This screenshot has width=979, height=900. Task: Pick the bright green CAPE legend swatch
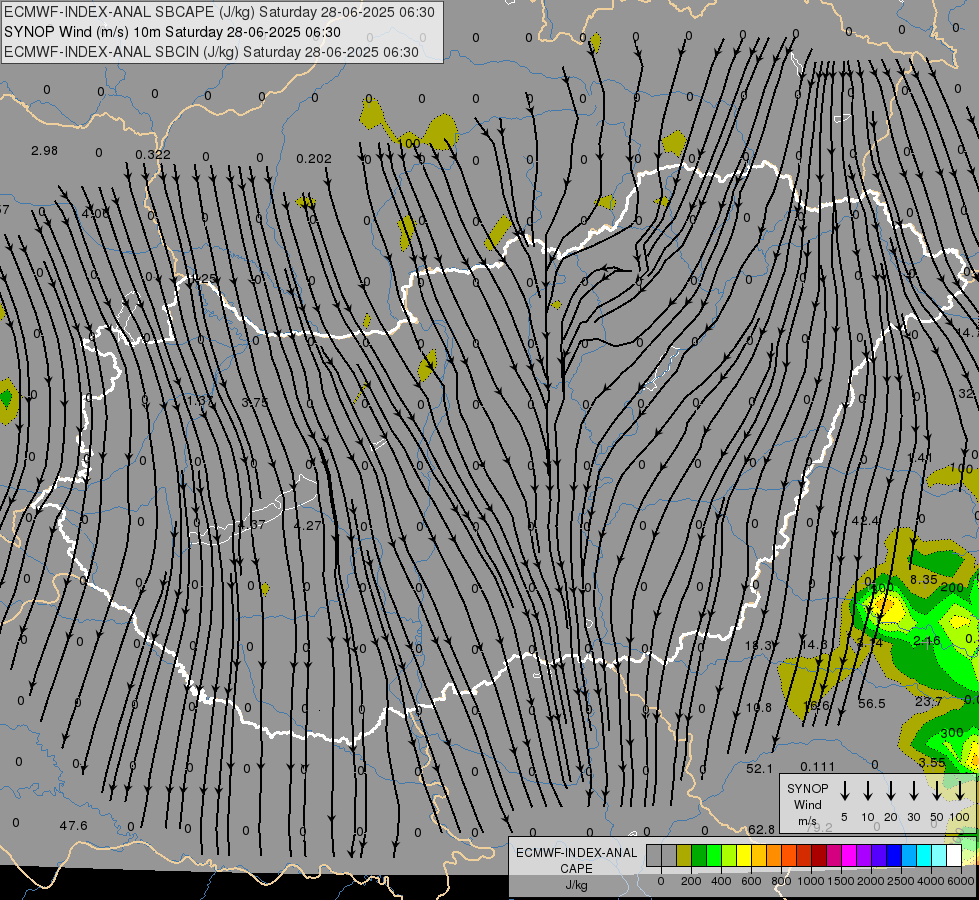tap(714, 856)
